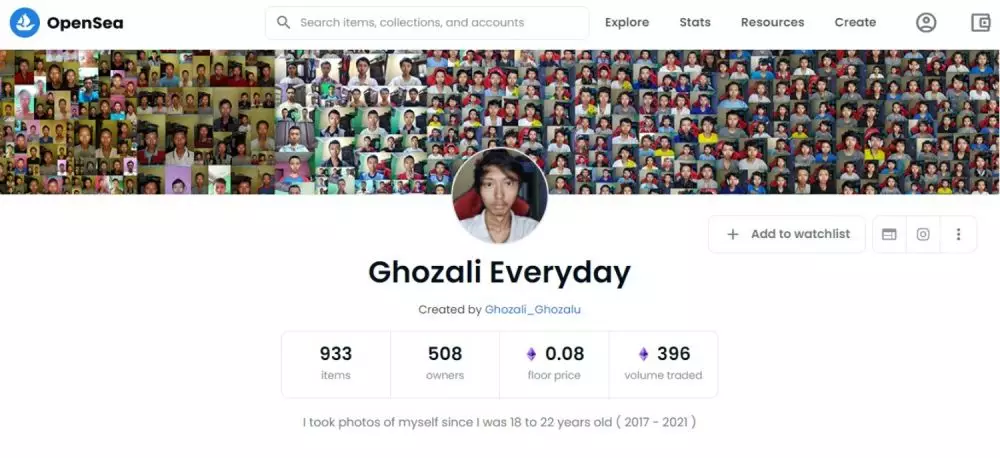Screen dimensions: 1000x458
Task: Click the Ethereum icon beside volume traded
Action: (643, 353)
